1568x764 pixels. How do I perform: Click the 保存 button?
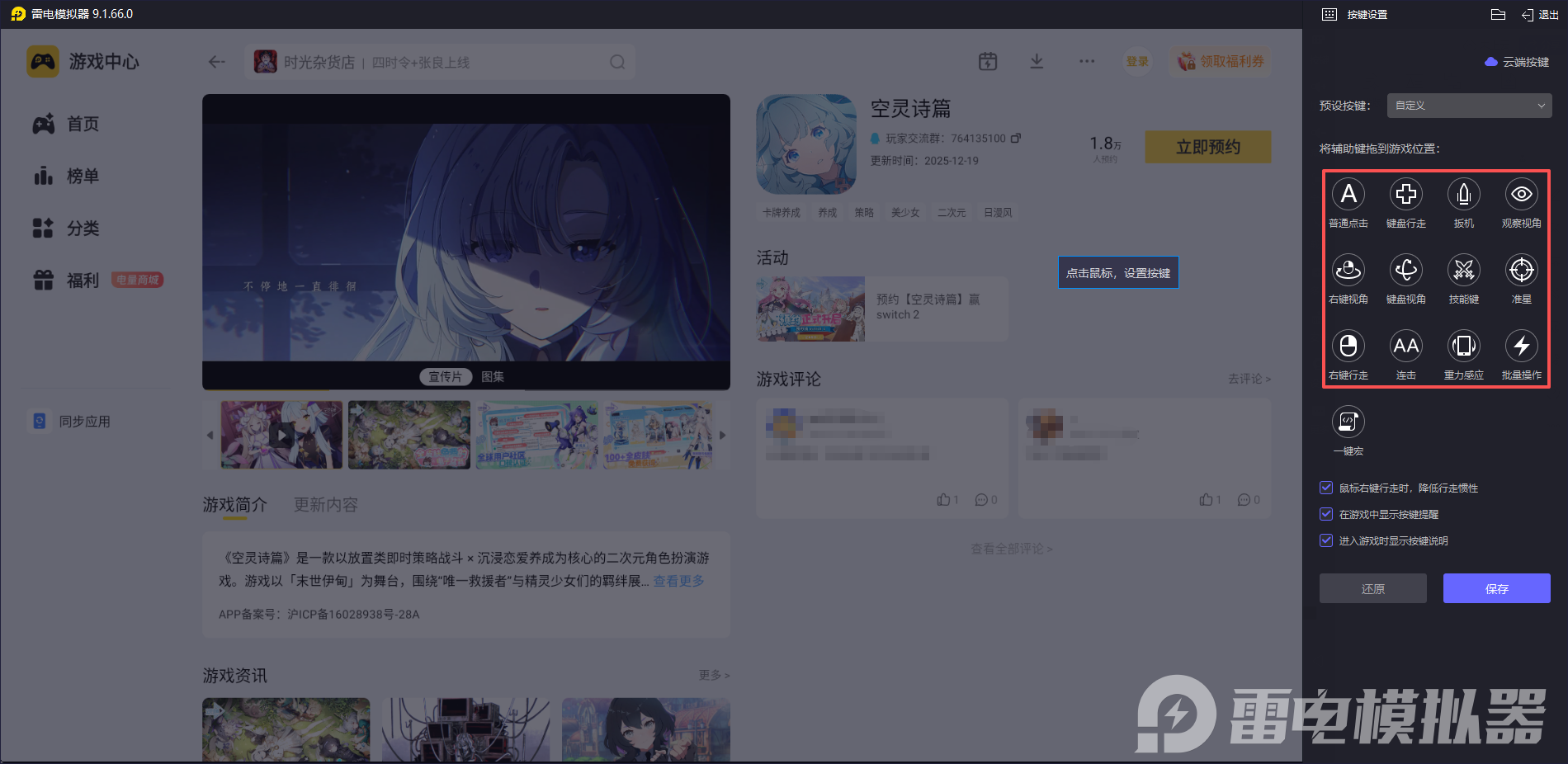tap(1496, 588)
